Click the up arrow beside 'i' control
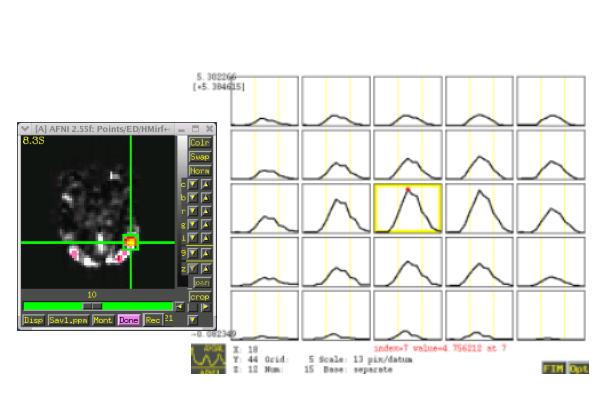This screenshot has width=600, height=400. click(x=206, y=238)
